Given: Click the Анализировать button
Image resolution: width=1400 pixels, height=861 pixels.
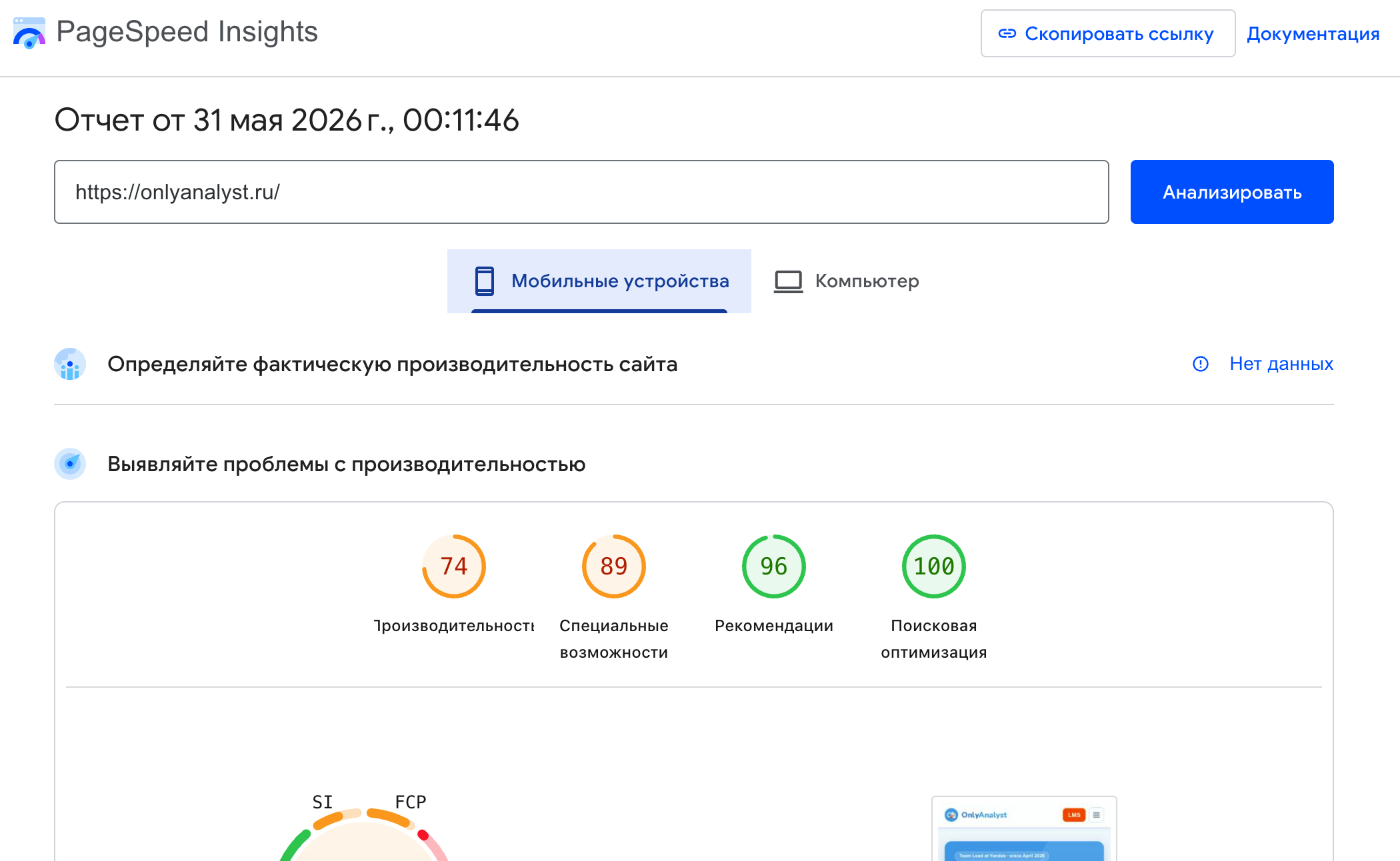Looking at the screenshot, I should [x=1232, y=192].
